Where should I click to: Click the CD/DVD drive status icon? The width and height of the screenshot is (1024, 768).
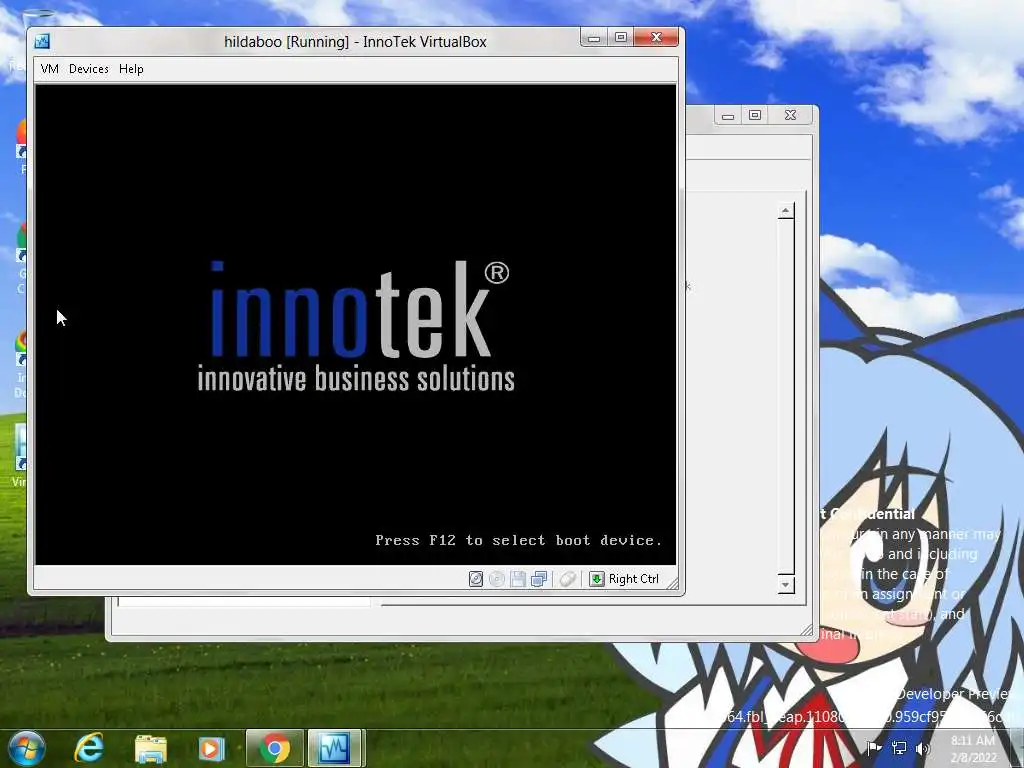pos(497,579)
